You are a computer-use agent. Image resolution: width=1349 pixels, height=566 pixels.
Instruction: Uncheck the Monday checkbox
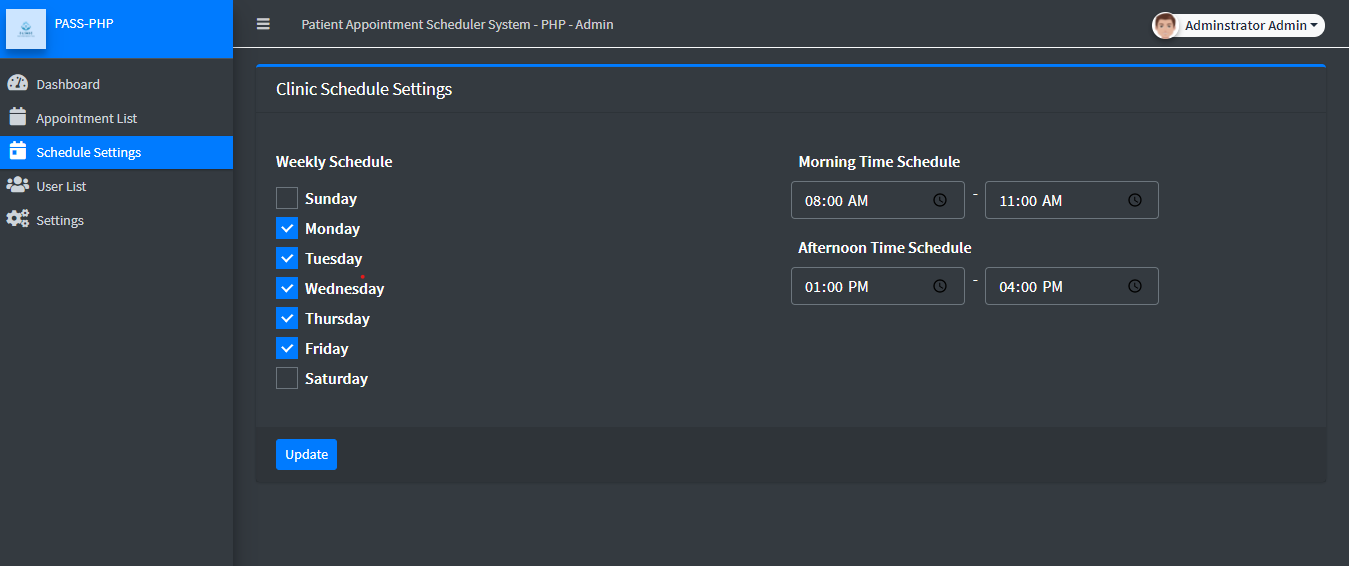287,228
